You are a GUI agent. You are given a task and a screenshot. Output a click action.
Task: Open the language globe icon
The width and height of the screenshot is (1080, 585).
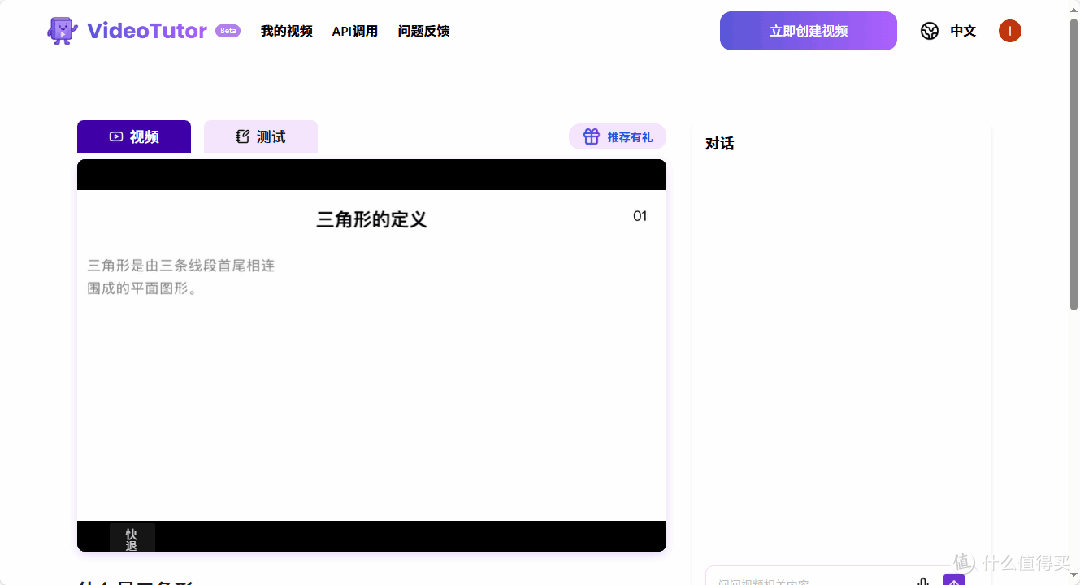[929, 31]
